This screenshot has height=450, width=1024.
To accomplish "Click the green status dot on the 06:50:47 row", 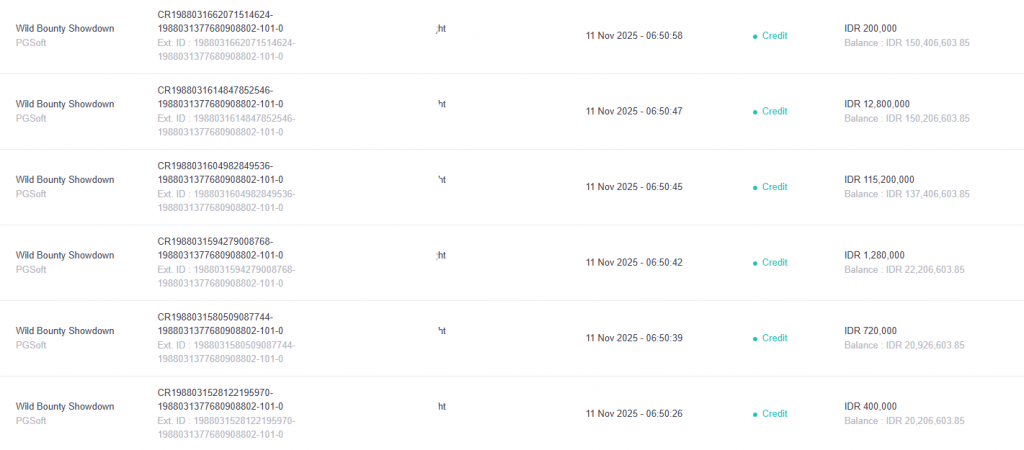I will coord(755,112).
